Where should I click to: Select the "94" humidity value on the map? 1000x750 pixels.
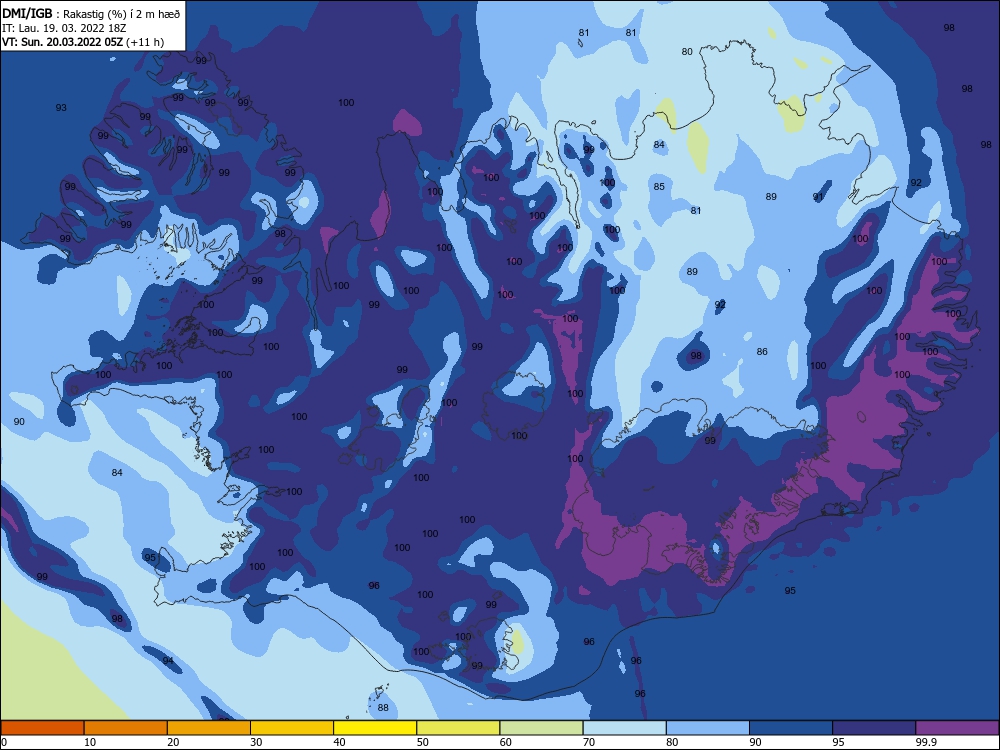tap(167, 660)
